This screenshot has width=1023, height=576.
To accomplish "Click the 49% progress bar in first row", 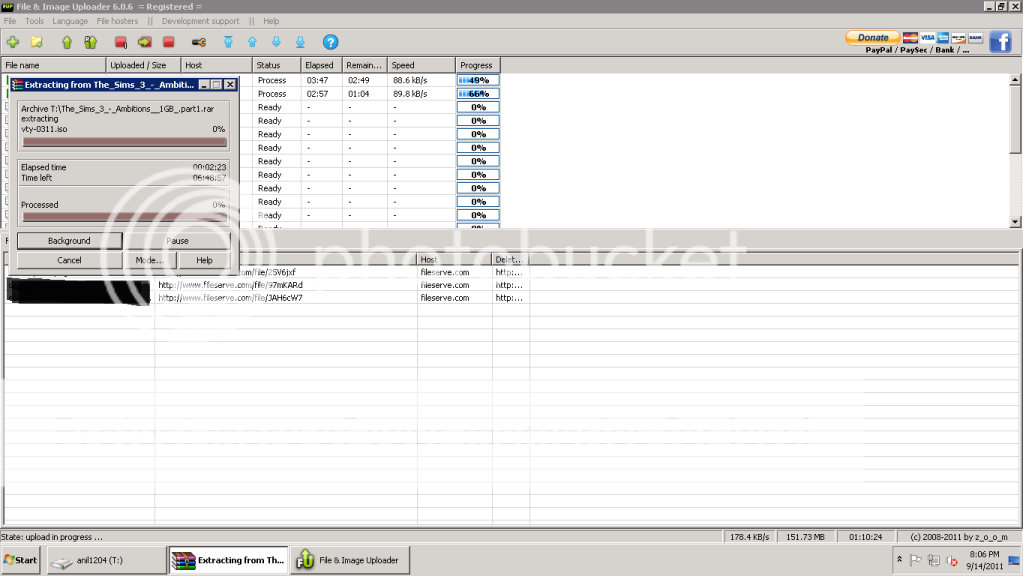I will 478,80.
